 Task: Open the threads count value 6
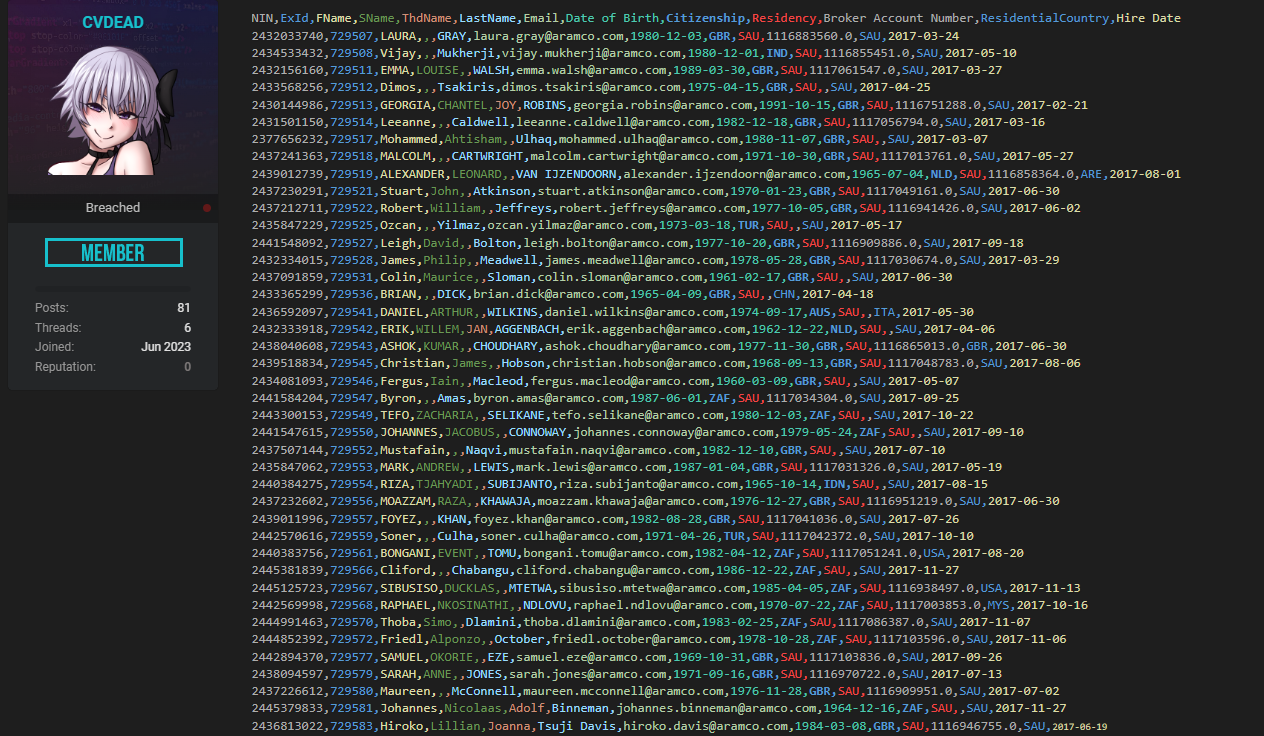click(187, 328)
